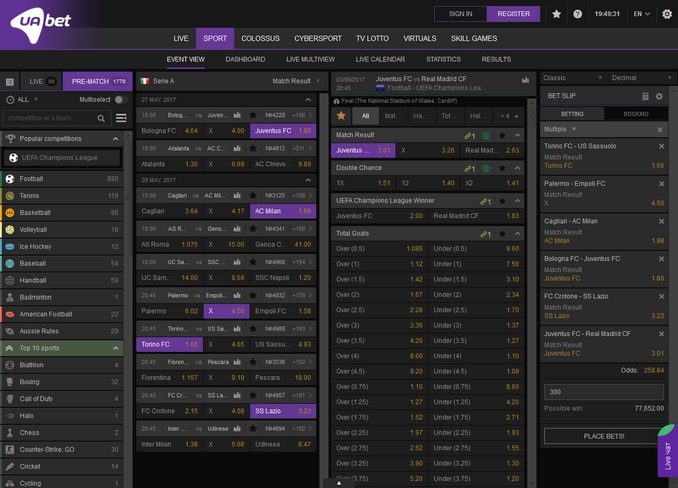Open settings gear in the top header

667,14
